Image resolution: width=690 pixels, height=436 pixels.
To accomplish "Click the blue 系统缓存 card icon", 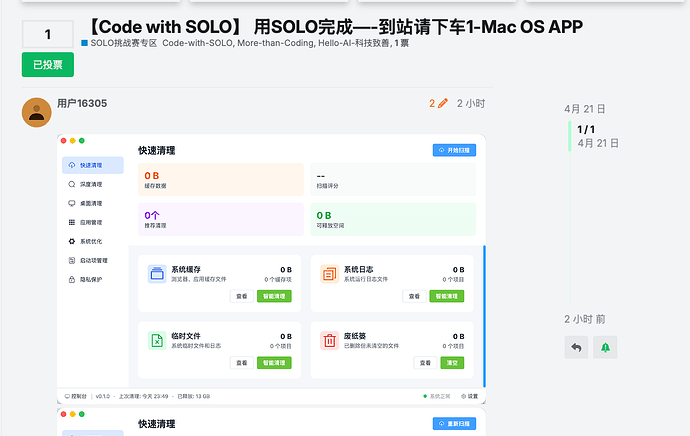I will click(x=156, y=274).
